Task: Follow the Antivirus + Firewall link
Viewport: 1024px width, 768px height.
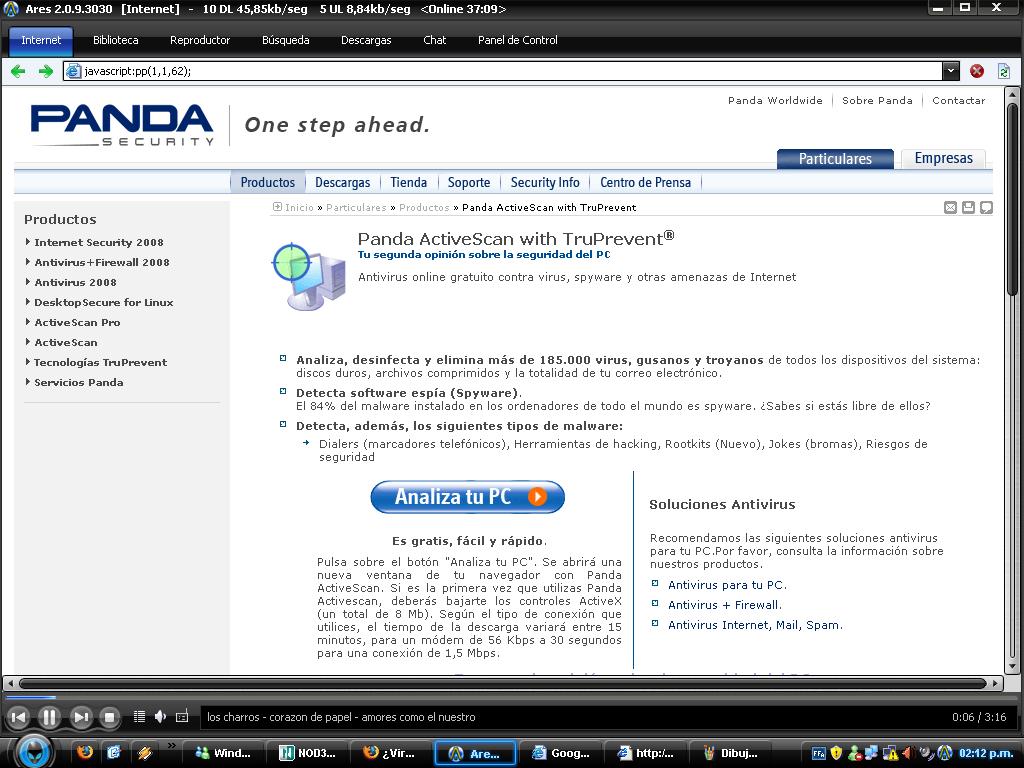Action: coord(724,605)
